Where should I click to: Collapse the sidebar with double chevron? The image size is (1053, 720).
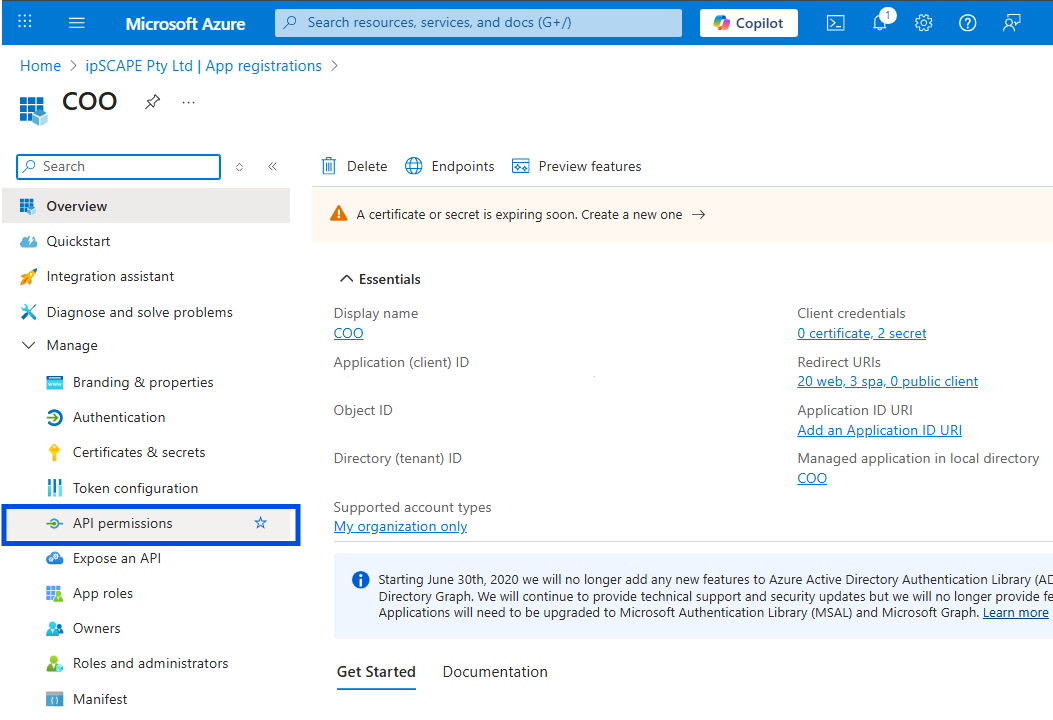point(272,167)
